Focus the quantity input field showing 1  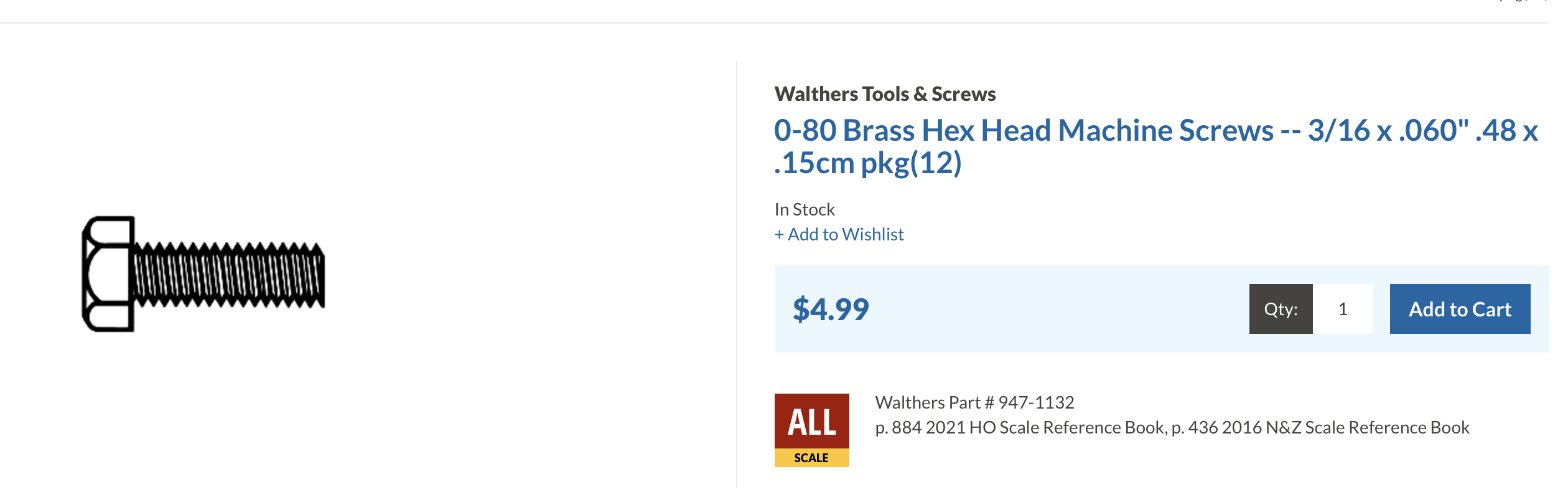point(1343,309)
